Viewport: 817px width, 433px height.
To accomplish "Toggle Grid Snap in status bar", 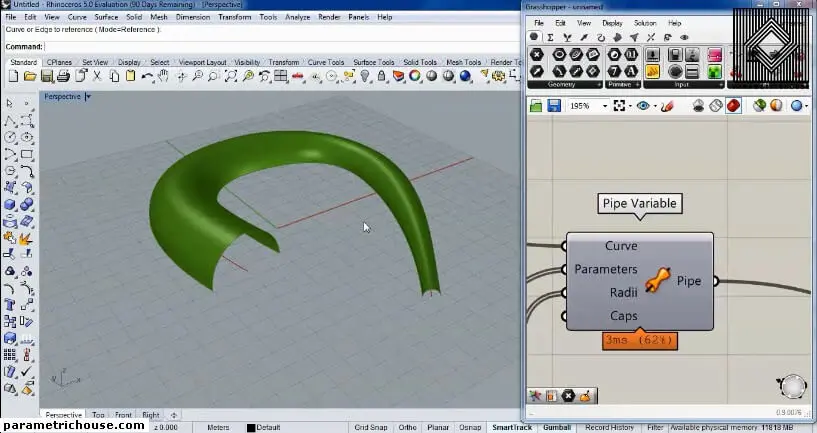I will [x=370, y=427].
